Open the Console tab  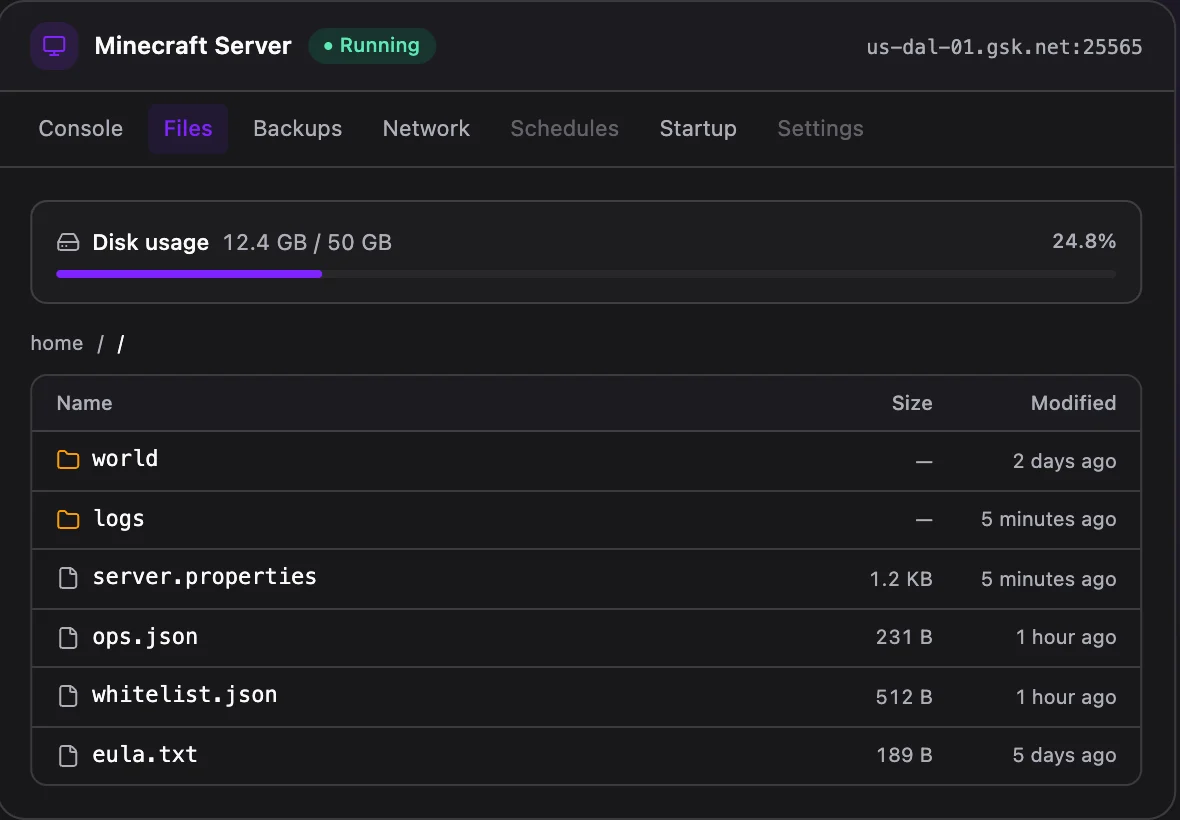click(x=81, y=129)
